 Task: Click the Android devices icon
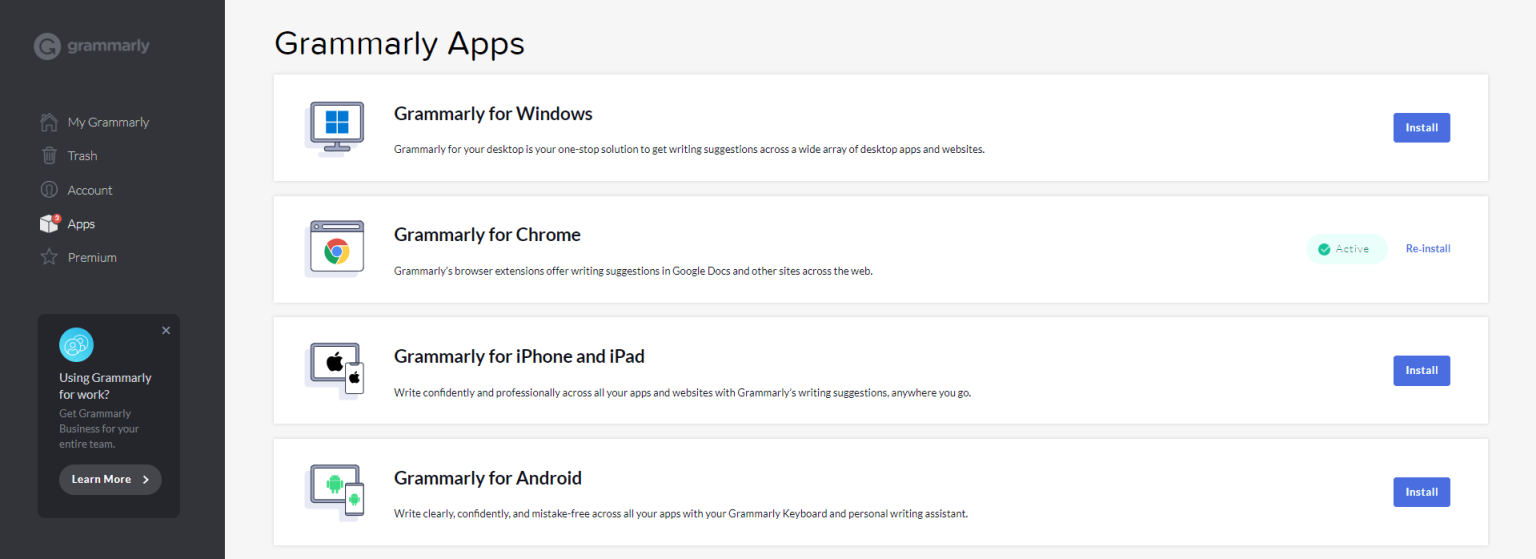(335, 492)
